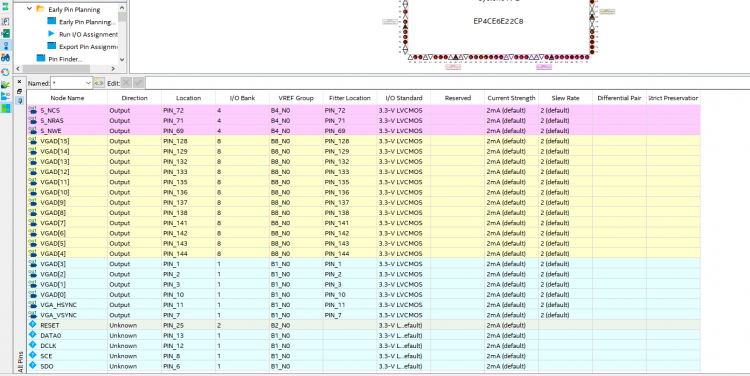
Task: Select the VGAD[10] node name cell
Action: 67,192
